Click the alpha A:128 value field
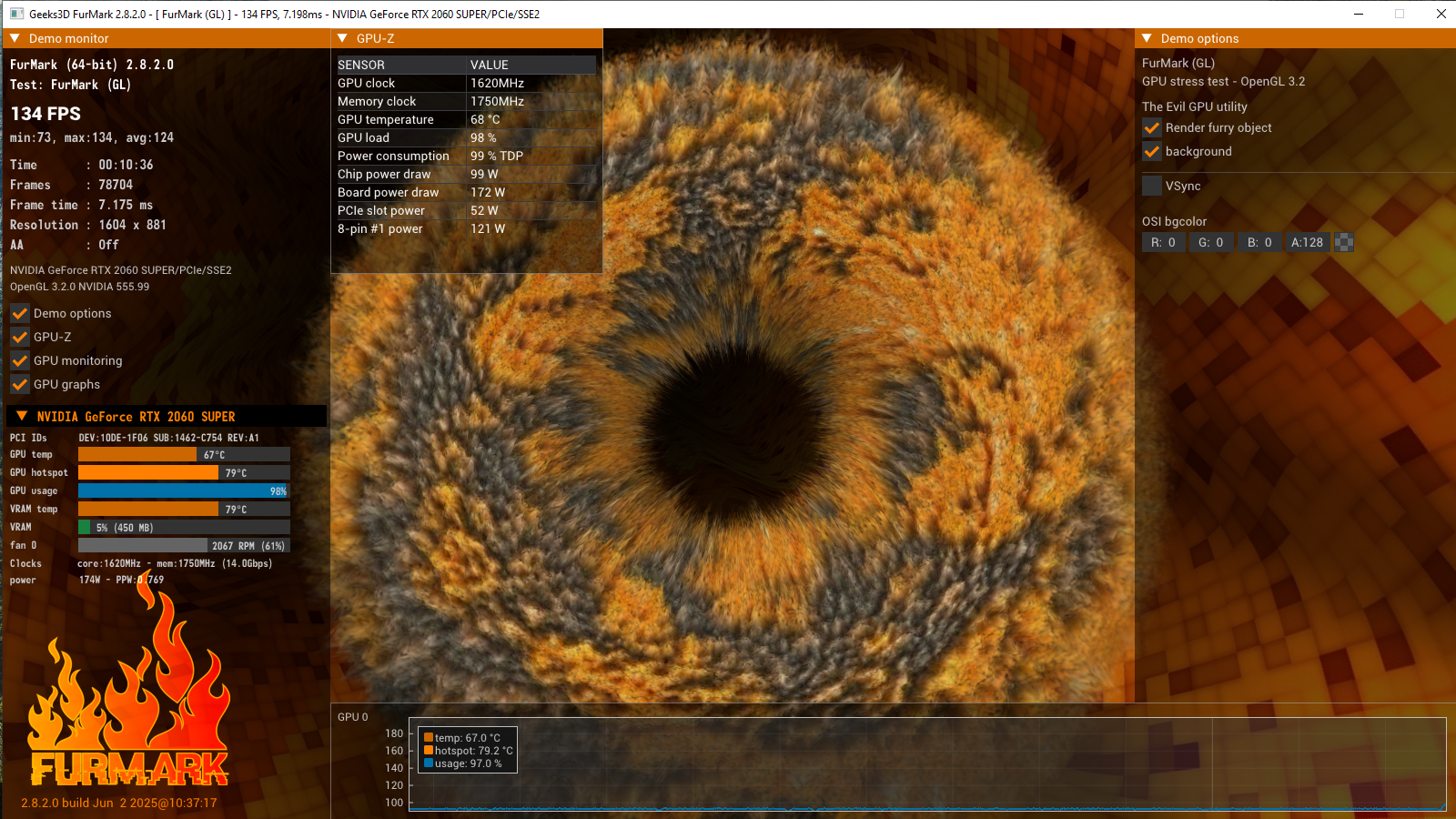Viewport: 1456px width, 819px height. point(1307,242)
